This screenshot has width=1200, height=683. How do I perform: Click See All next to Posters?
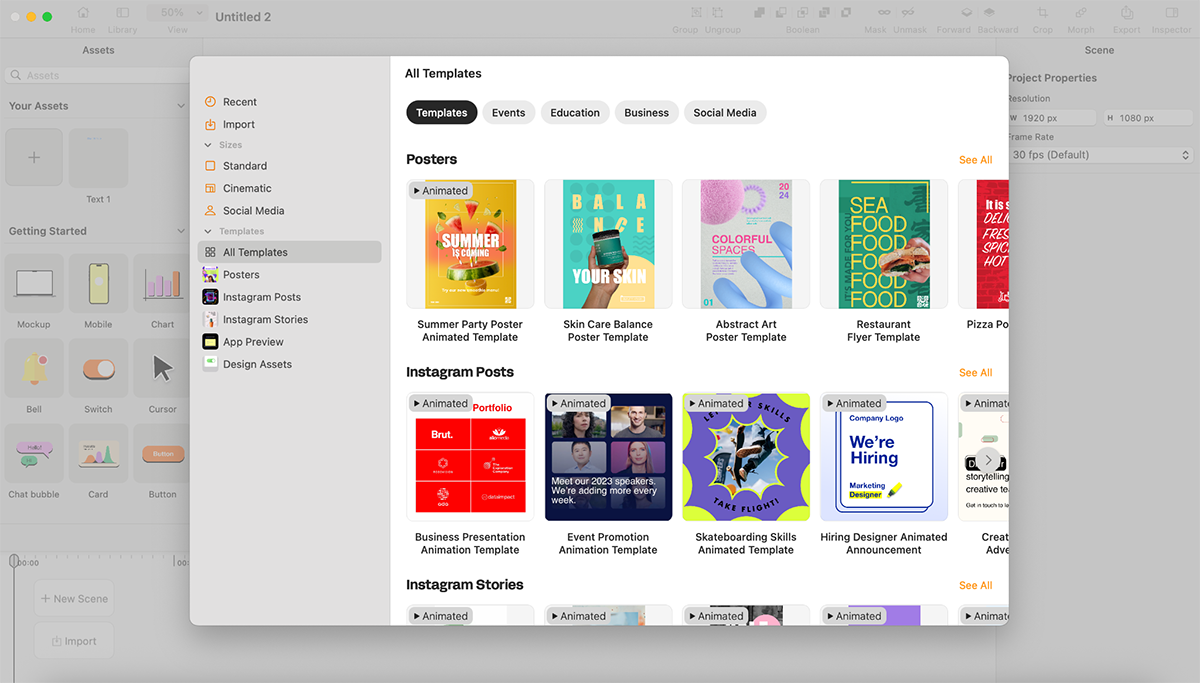point(975,160)
